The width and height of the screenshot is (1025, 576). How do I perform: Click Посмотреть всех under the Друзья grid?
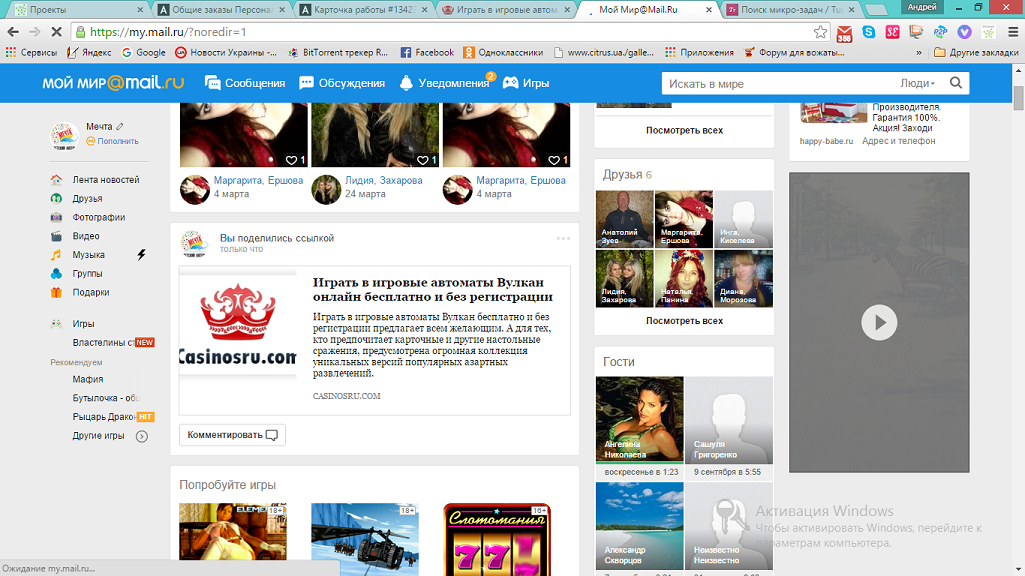coord(684,321)
